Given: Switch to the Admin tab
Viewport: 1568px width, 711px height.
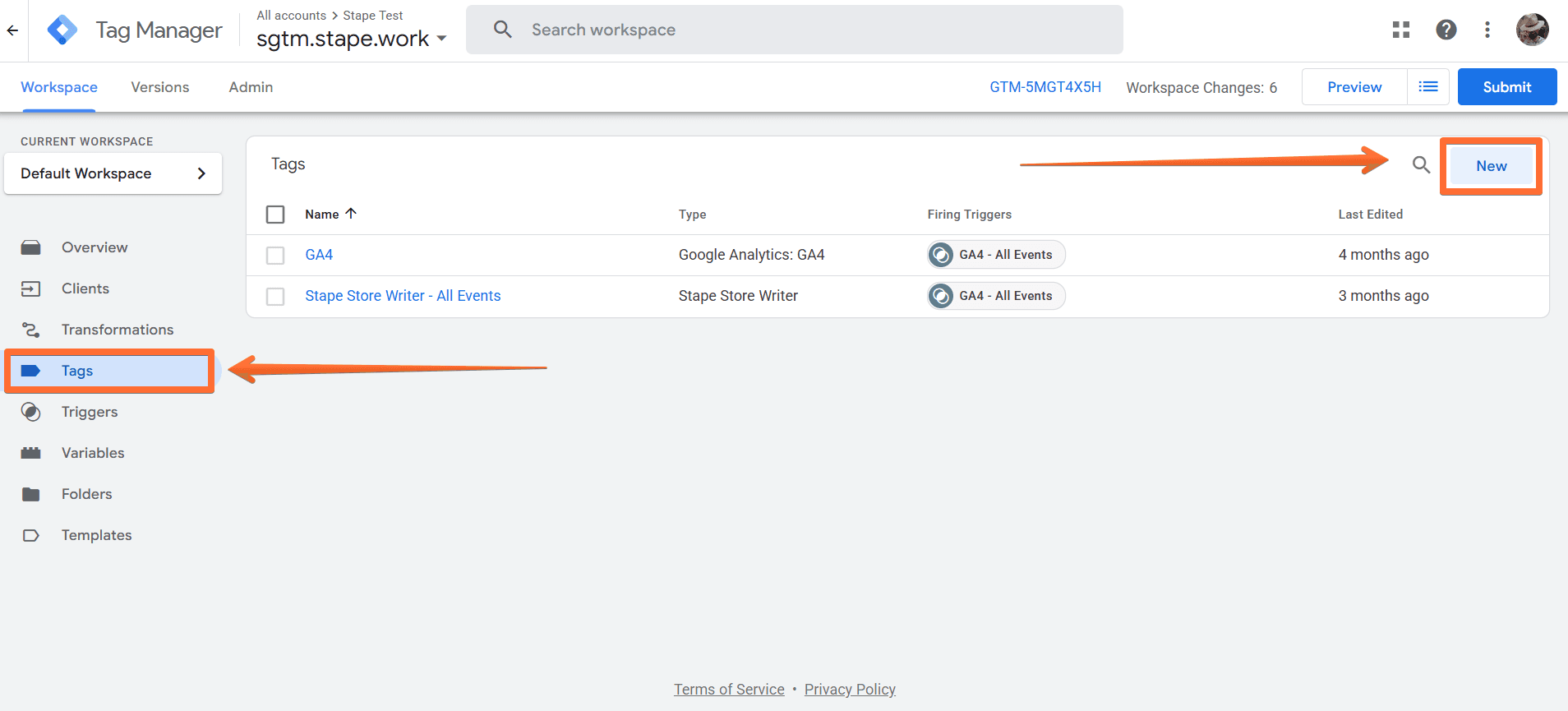Looking at the screenshot, I should point(251,87).
